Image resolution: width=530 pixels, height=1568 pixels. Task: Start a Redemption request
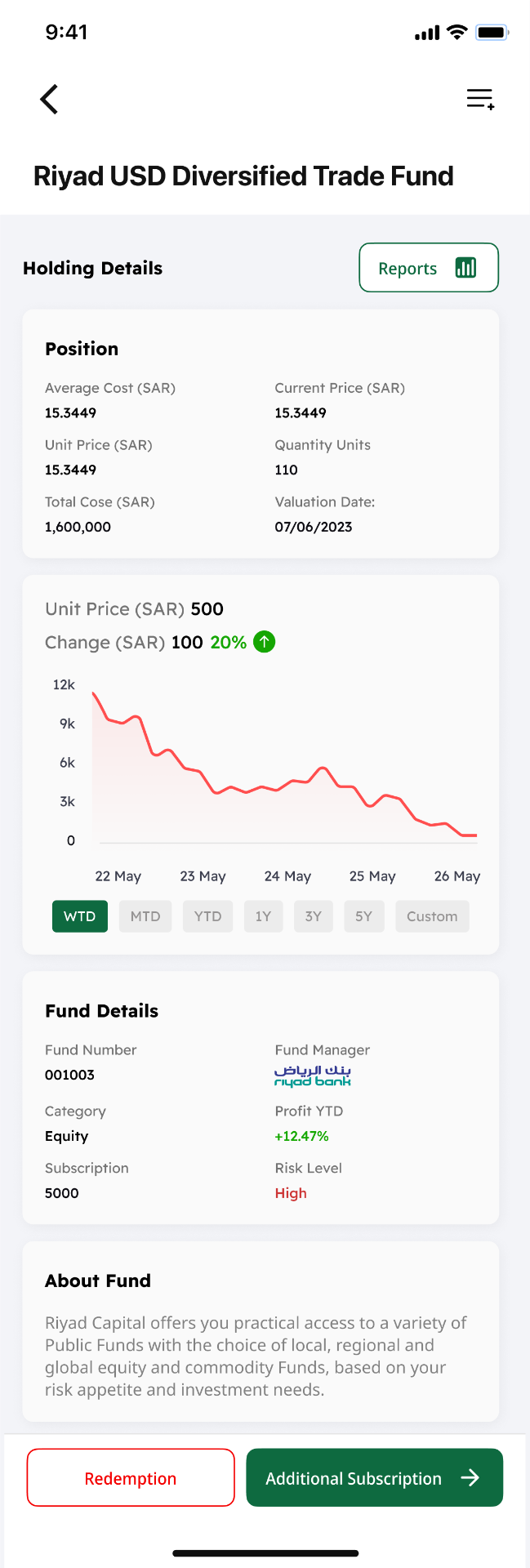tap(130, 1477)
